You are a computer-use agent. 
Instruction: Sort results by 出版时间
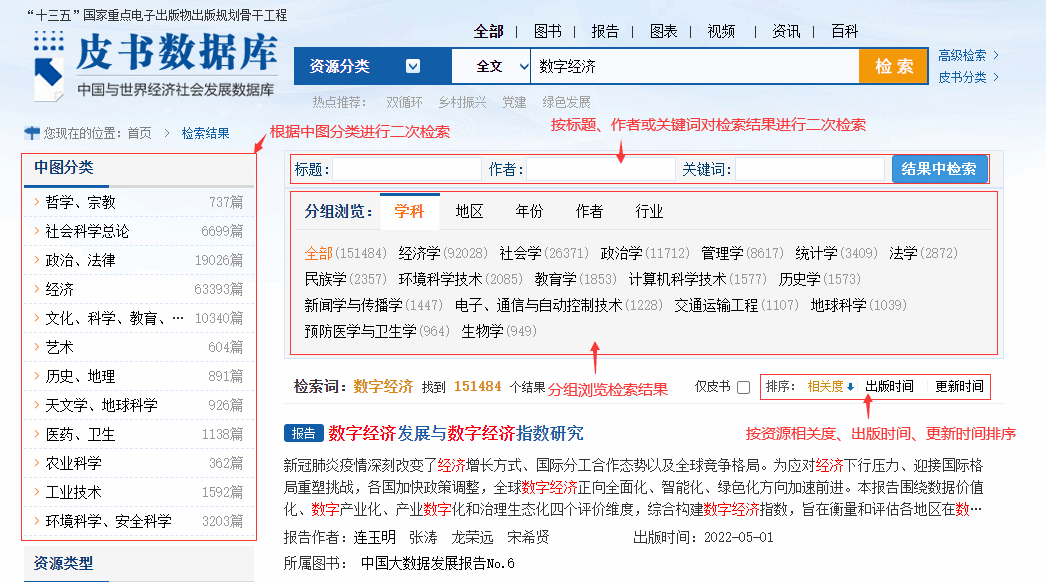coord(889,387)
